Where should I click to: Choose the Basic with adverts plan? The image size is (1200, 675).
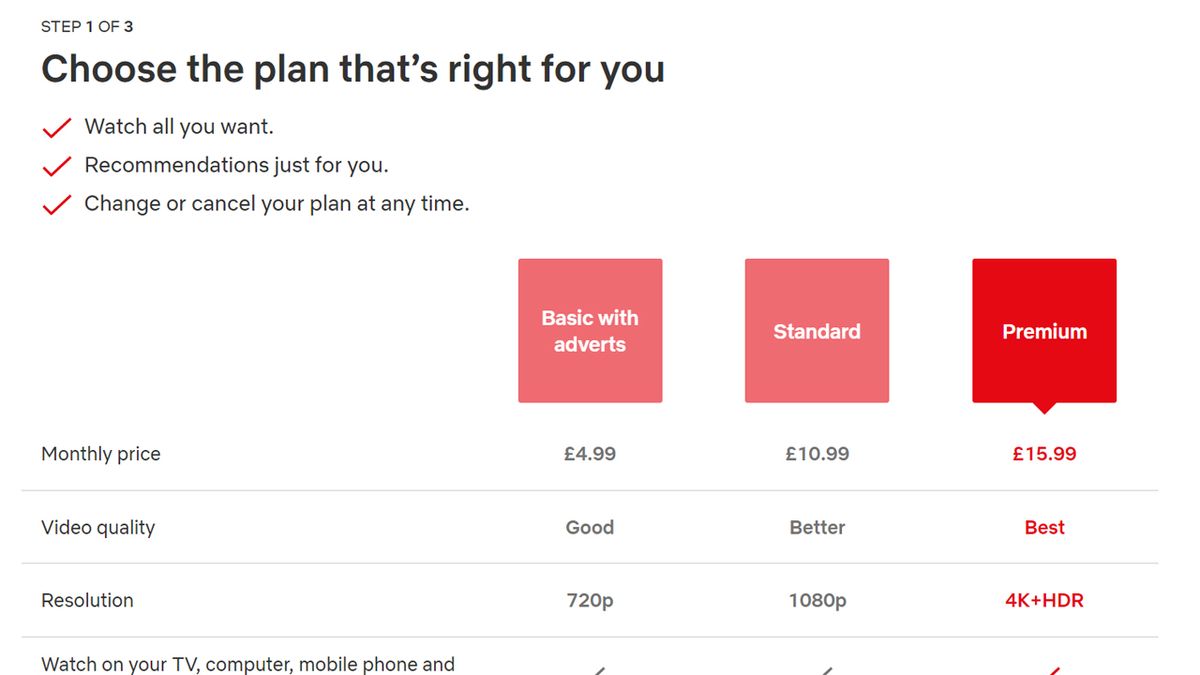(590, 330)
